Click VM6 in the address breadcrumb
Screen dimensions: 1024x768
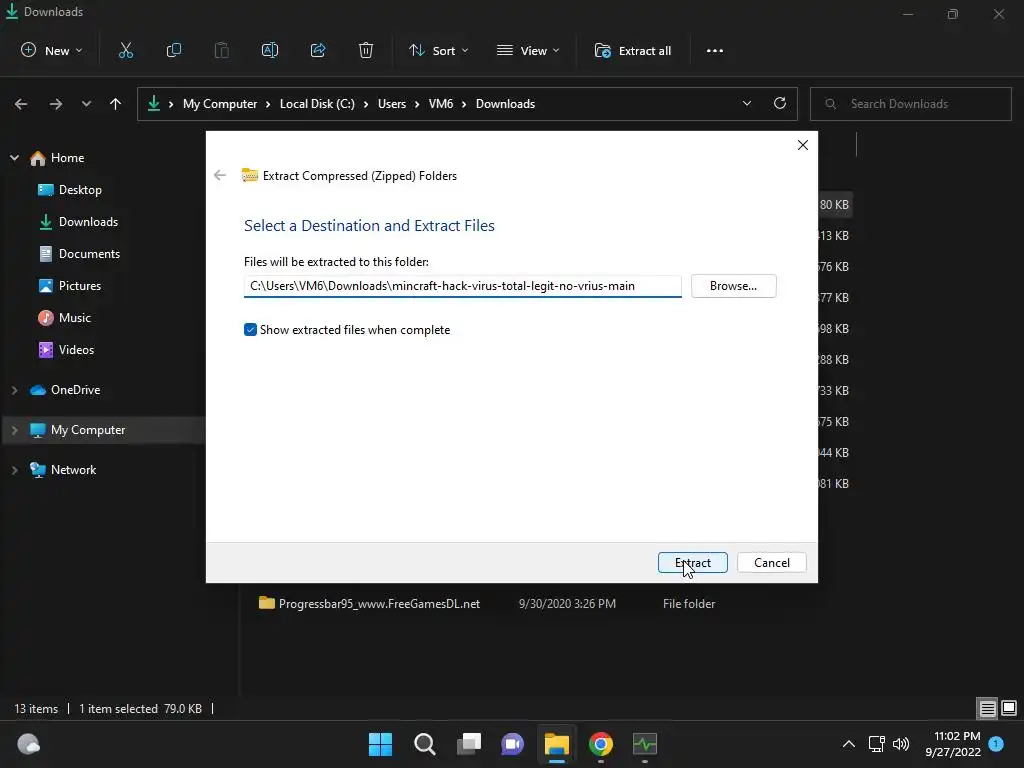pos(441,104)
